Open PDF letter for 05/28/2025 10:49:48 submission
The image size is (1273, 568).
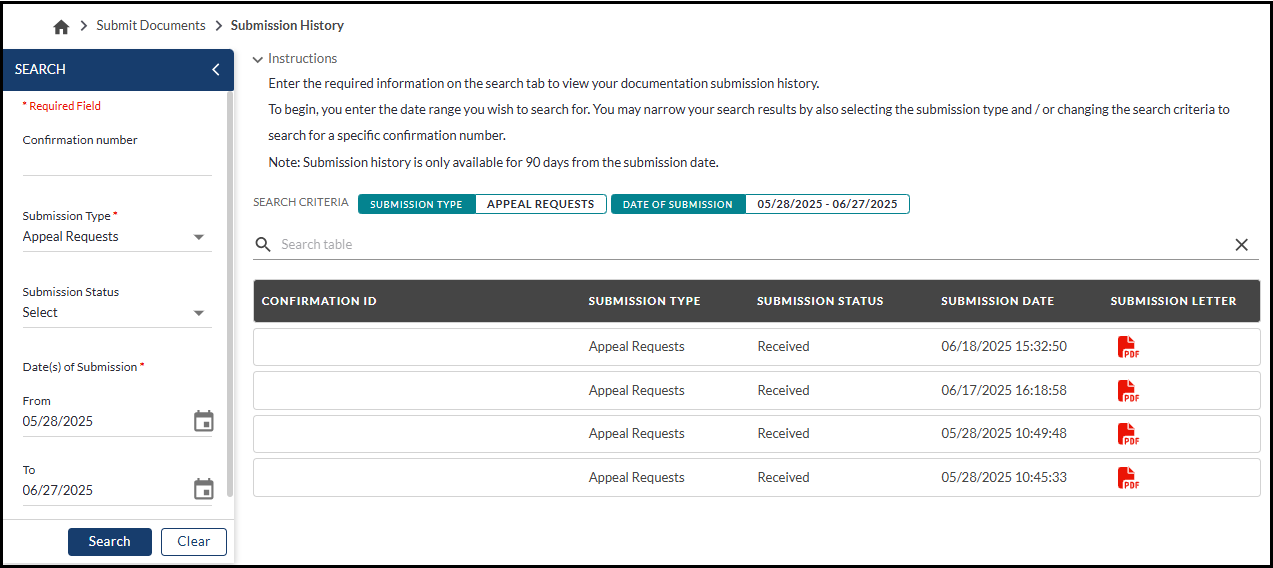[1127, 434]
